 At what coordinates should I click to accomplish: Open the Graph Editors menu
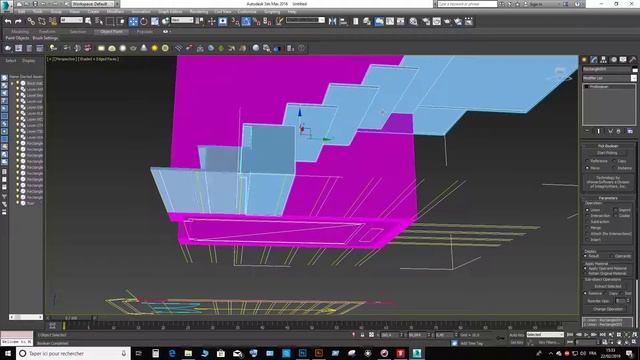pyautogui.click(x=170, y=12)
